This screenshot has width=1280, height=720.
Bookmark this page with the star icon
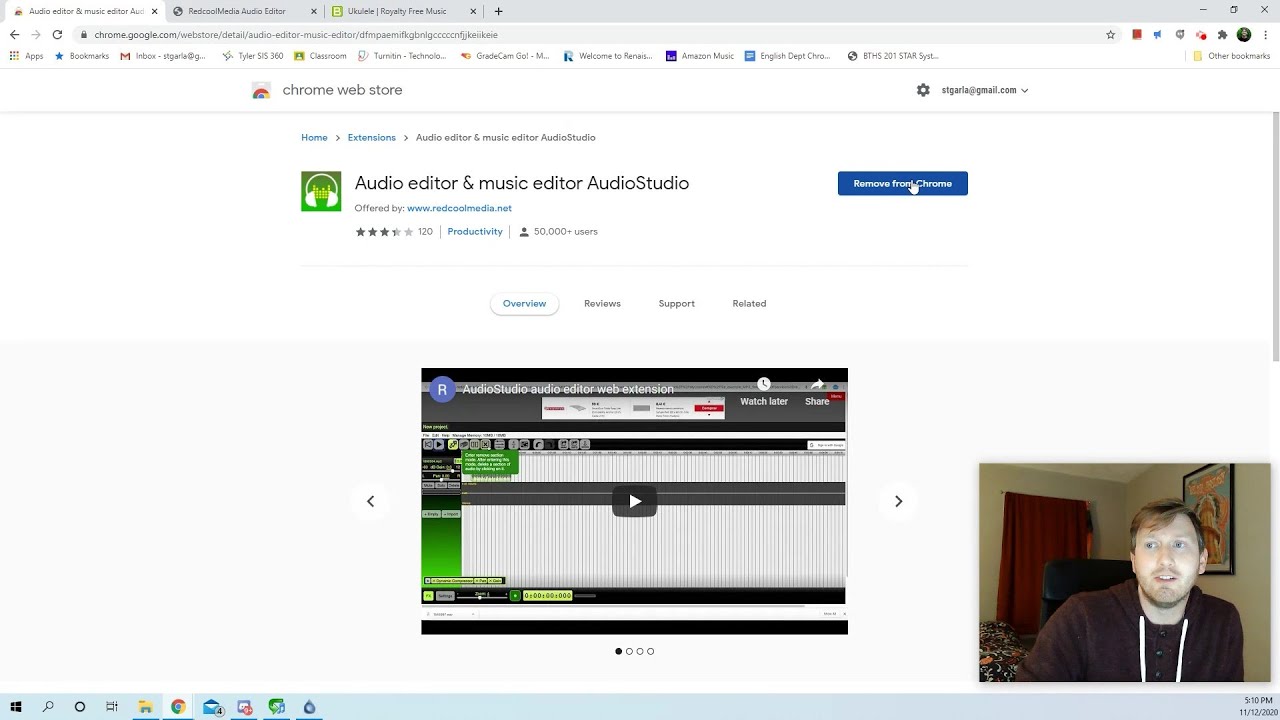point(1110,34)
